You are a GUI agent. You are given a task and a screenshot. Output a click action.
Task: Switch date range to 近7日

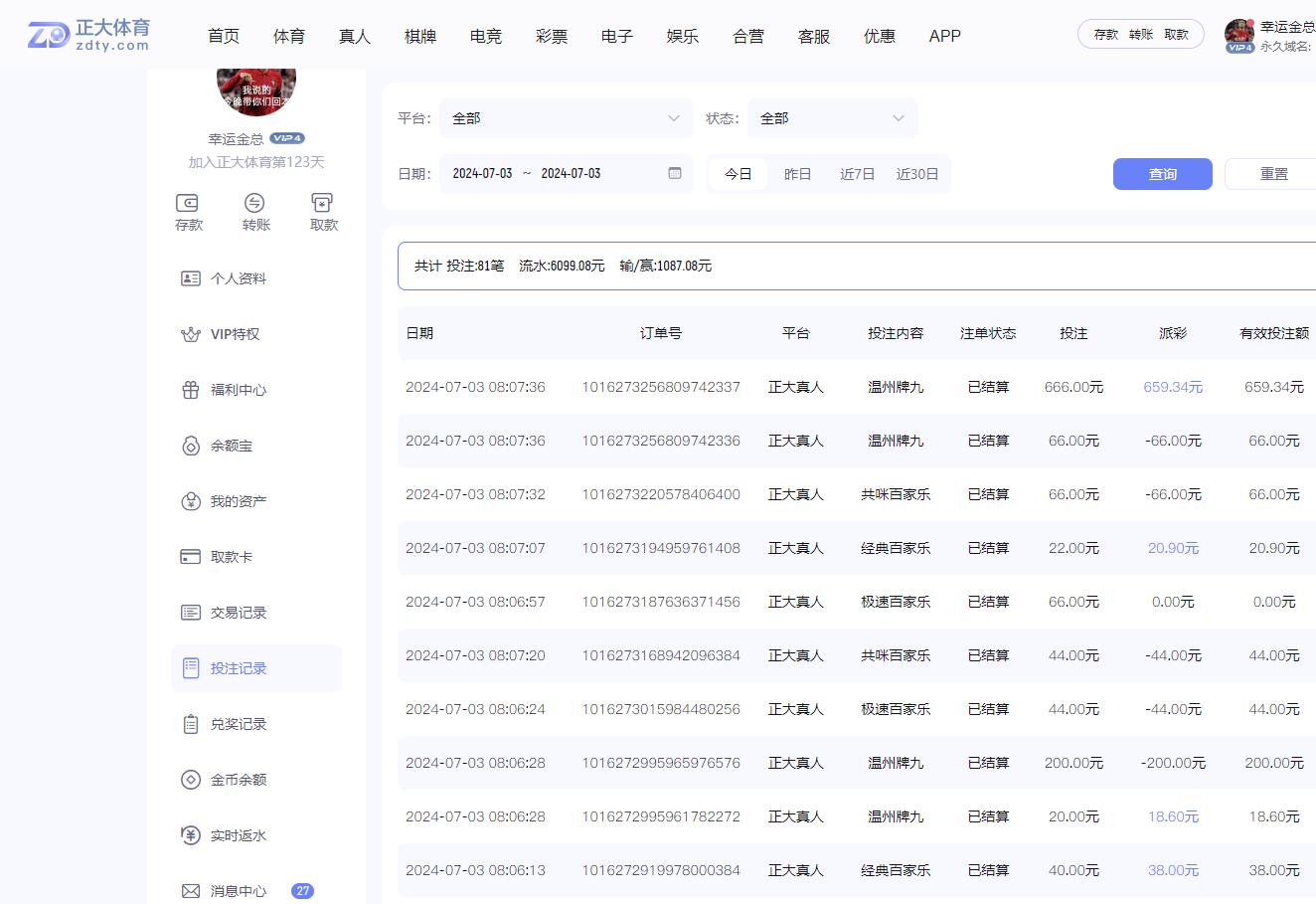pos(857,174)
